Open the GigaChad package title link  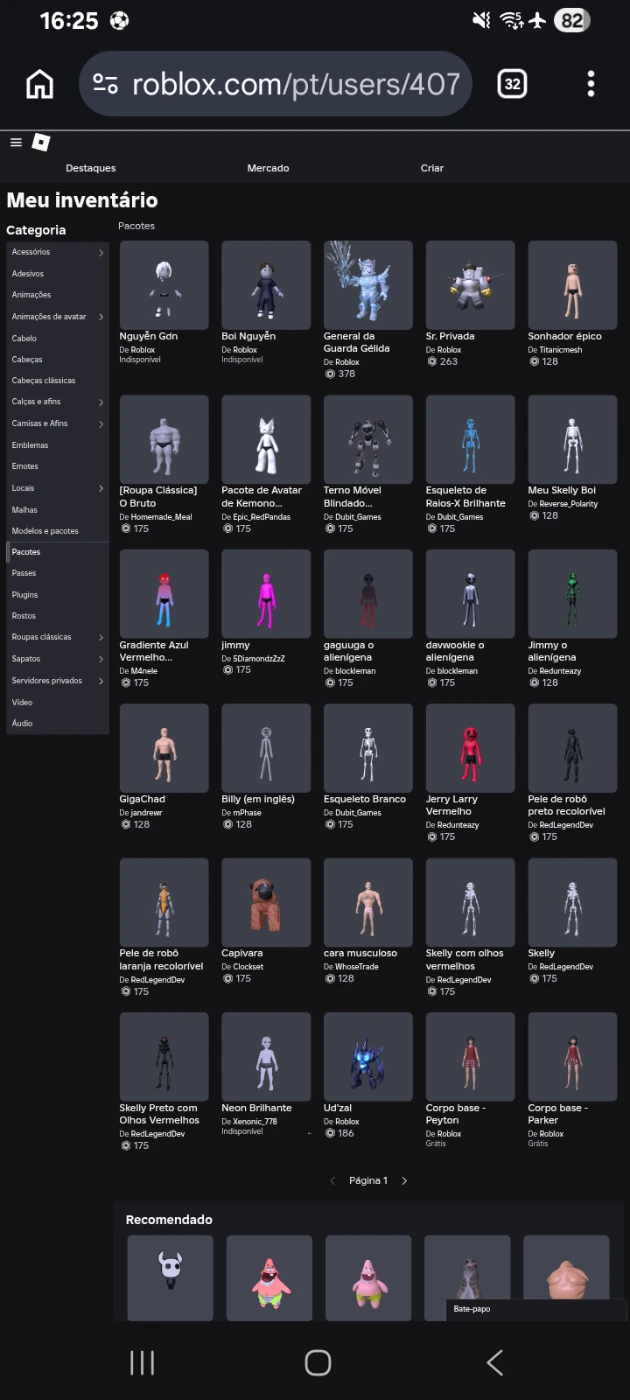[x=142, y=799]
